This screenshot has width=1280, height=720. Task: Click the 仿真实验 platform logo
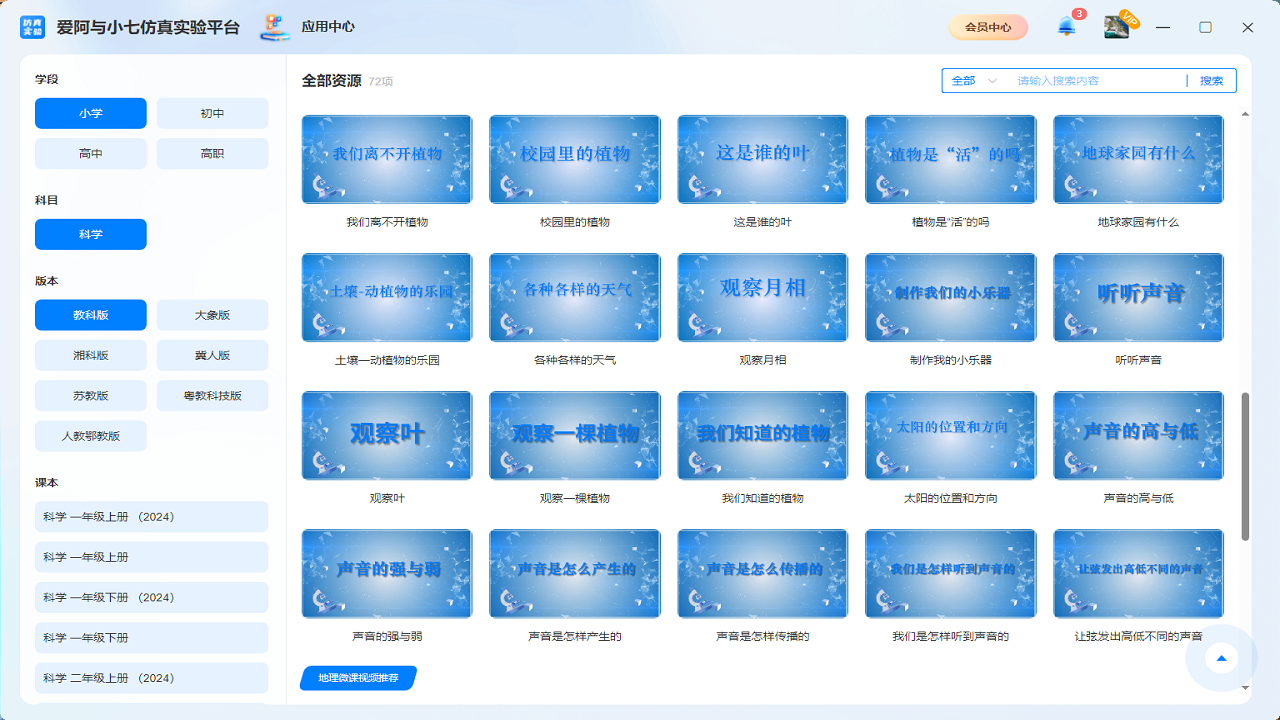[x=34, y=27]
